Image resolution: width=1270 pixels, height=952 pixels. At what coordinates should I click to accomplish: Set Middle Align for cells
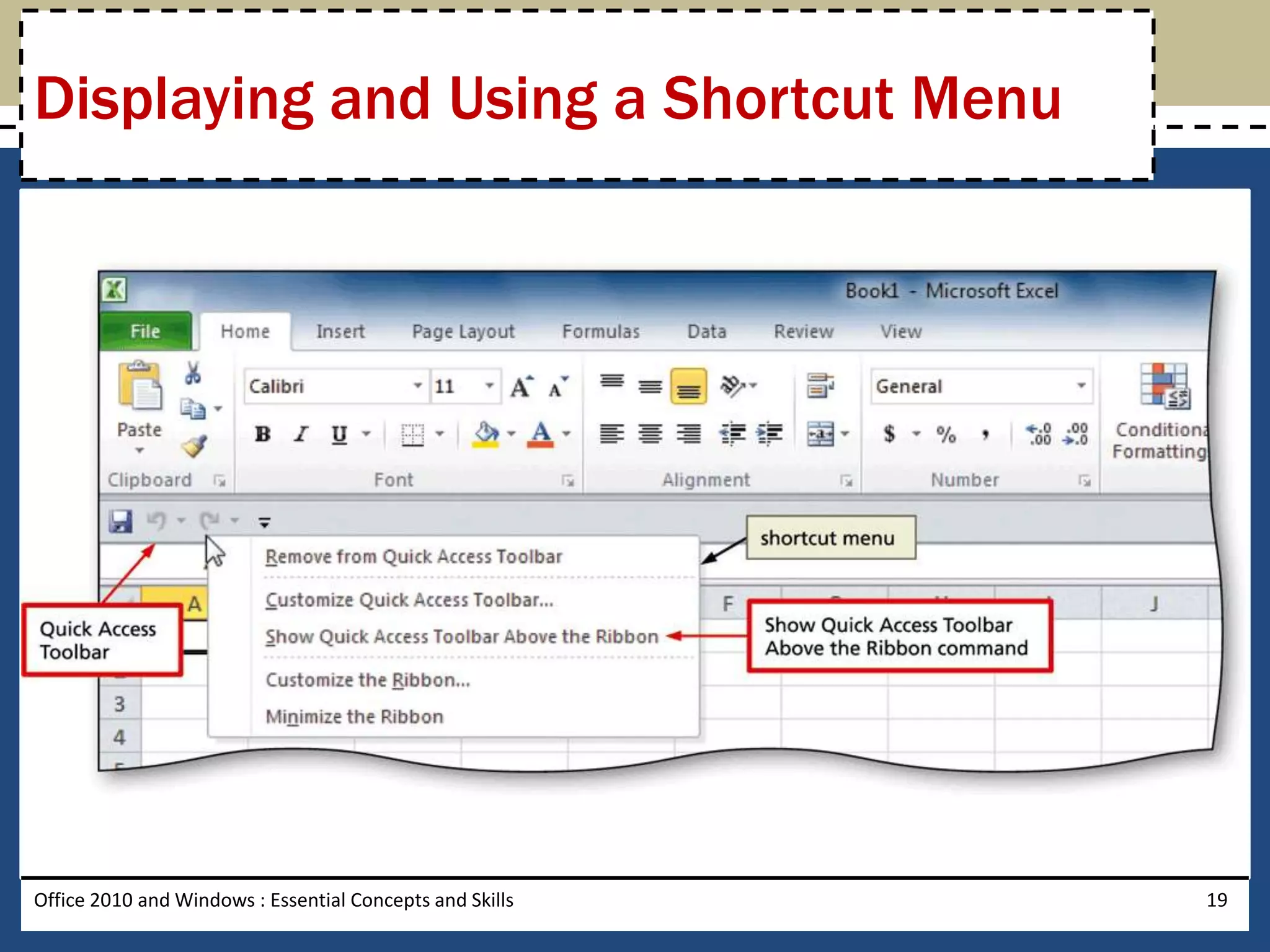pos(650,387)
